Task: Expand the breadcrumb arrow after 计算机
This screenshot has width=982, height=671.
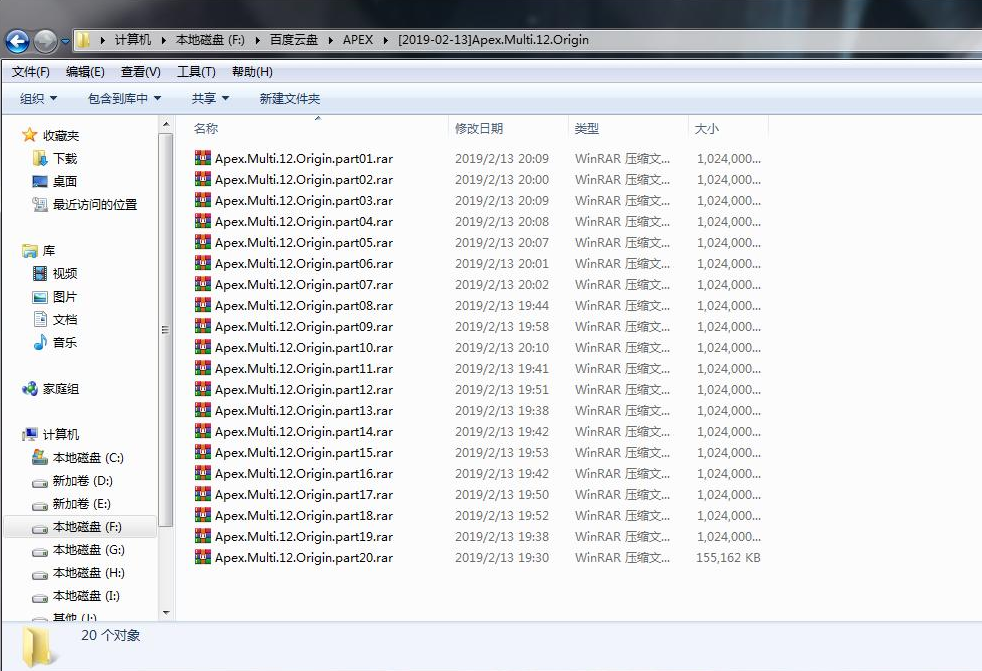Action: pos(163,40)
